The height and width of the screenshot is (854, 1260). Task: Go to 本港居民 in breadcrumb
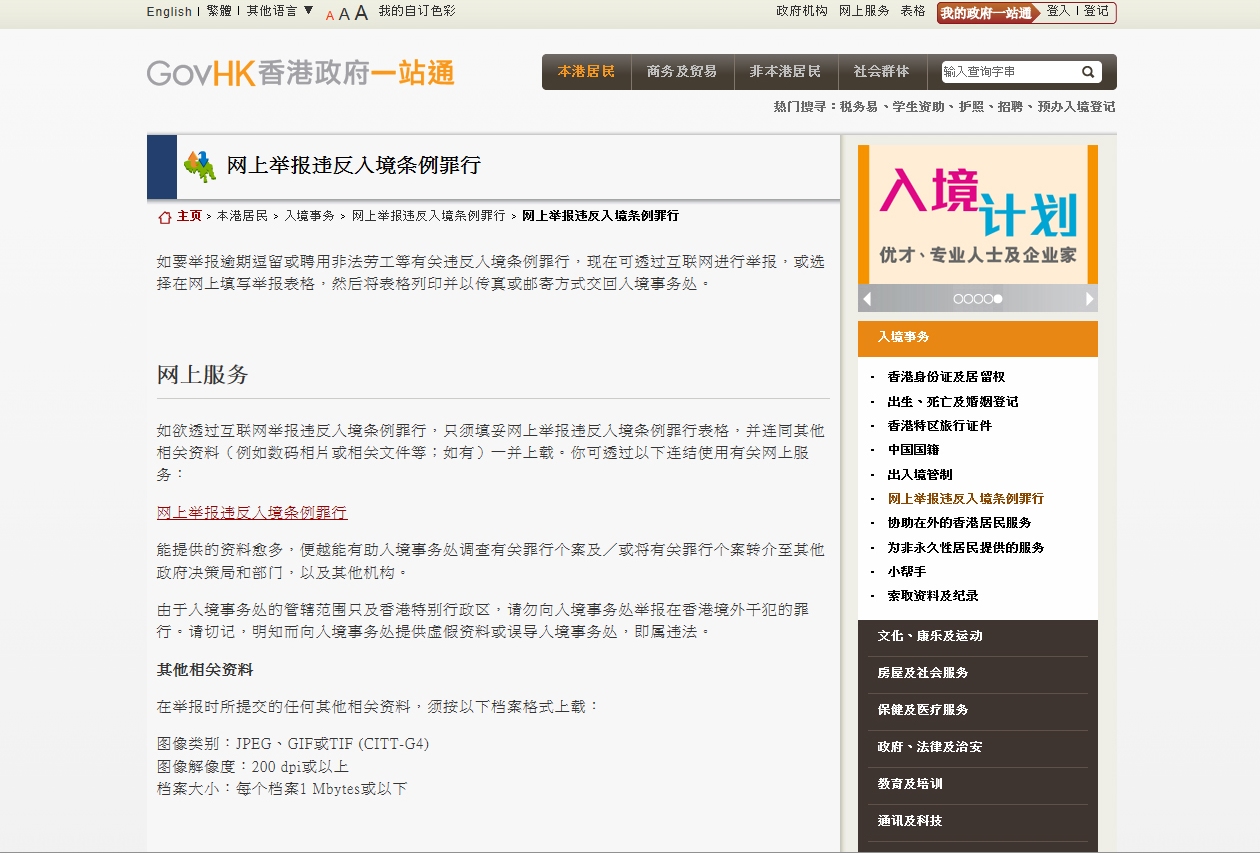coord(242,216)
